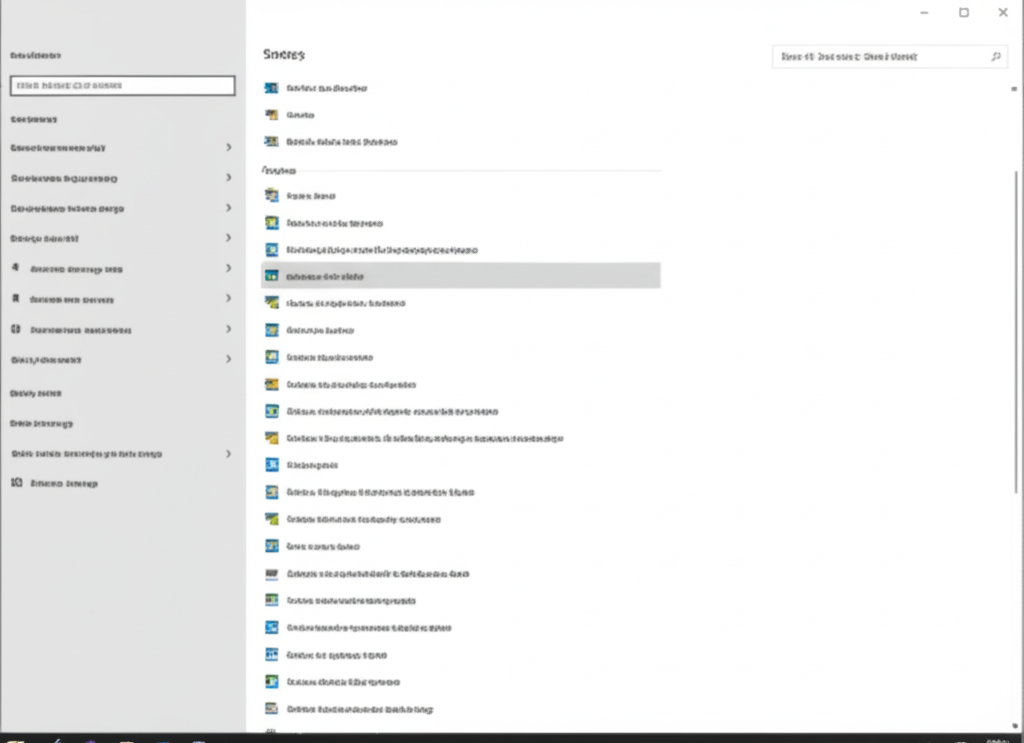Viewport: 1024px width, 743px height.
Task: Click the icon of the first listed result
Action: 272,87
